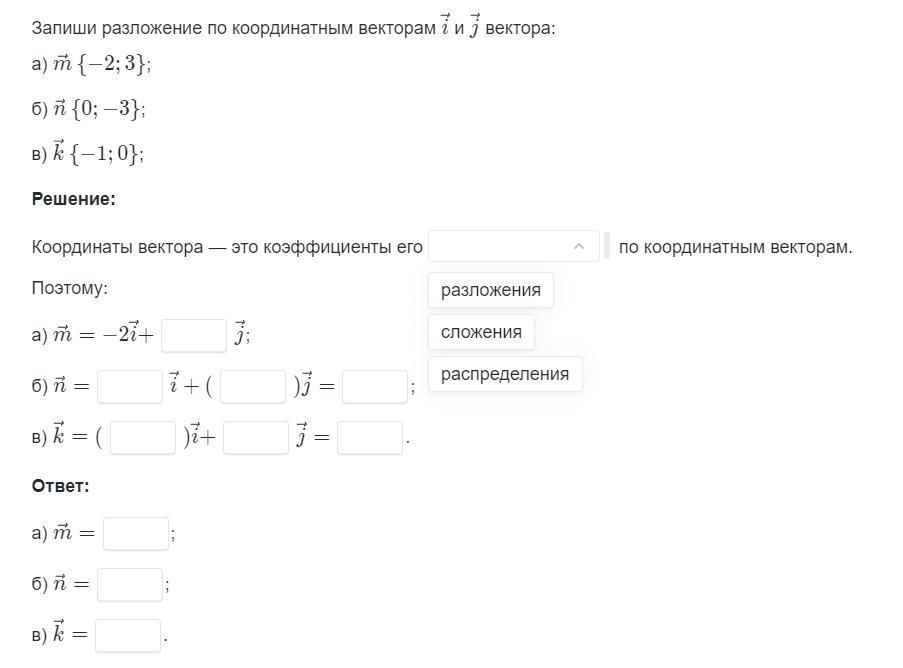Image resolution: width=903 pixels, height=668 pixels.
Task: Select the result field for vector k in the solution
Action: [x=370, y=438]
